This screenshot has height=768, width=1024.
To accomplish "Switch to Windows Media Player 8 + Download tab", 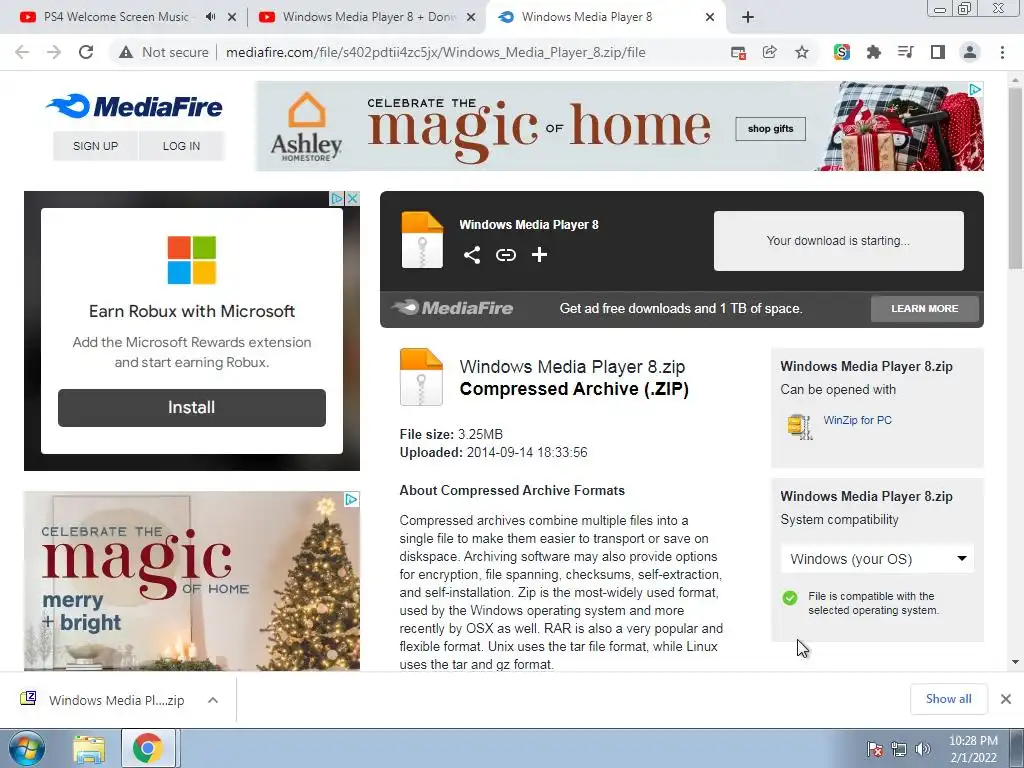I will 368,17.
